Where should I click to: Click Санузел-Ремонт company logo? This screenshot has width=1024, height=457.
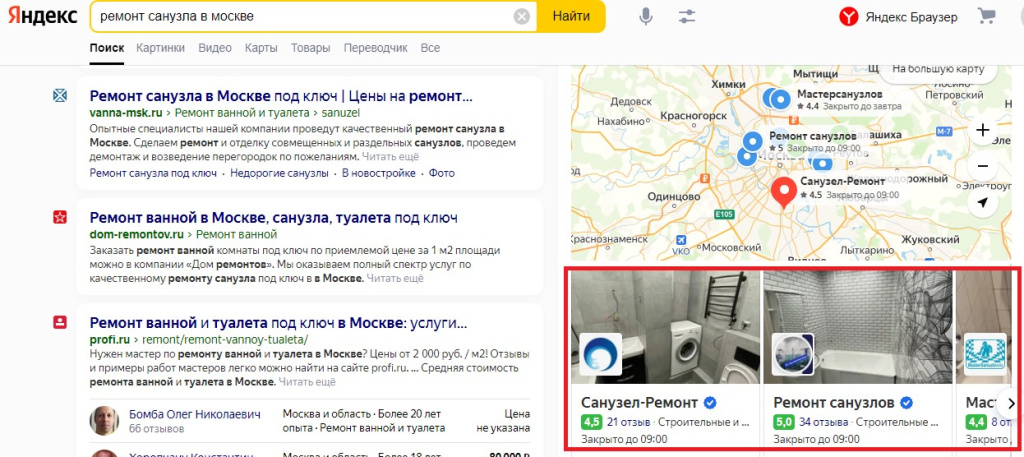pyautogui.click(x=600, y=354)
